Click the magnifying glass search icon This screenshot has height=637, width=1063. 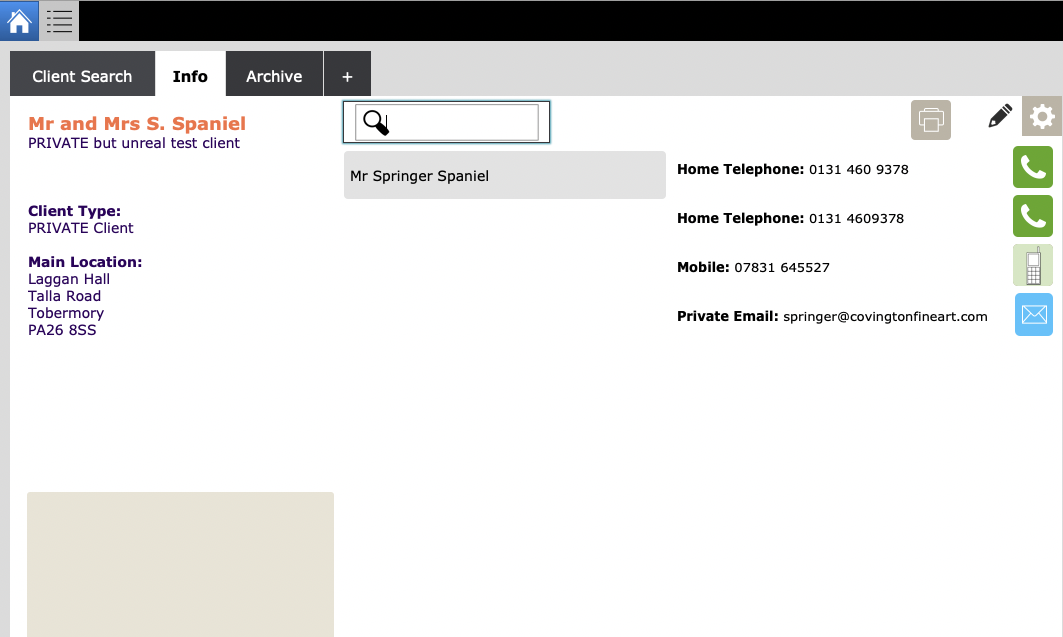pos(375,123)
